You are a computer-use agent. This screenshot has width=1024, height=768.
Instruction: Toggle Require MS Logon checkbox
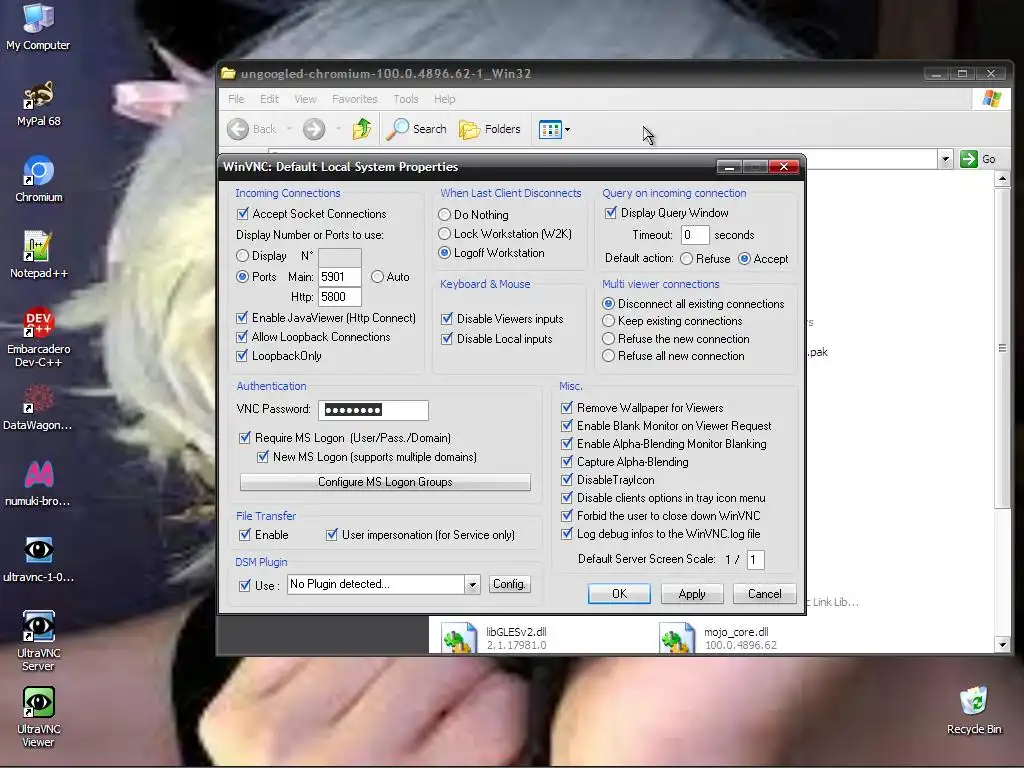(x=245, y=438)
